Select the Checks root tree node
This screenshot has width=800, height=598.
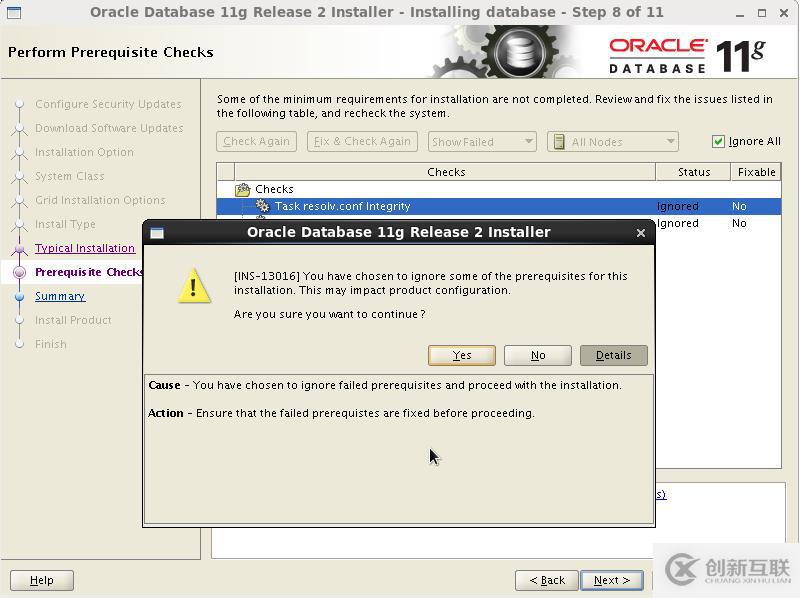[274, 189]
